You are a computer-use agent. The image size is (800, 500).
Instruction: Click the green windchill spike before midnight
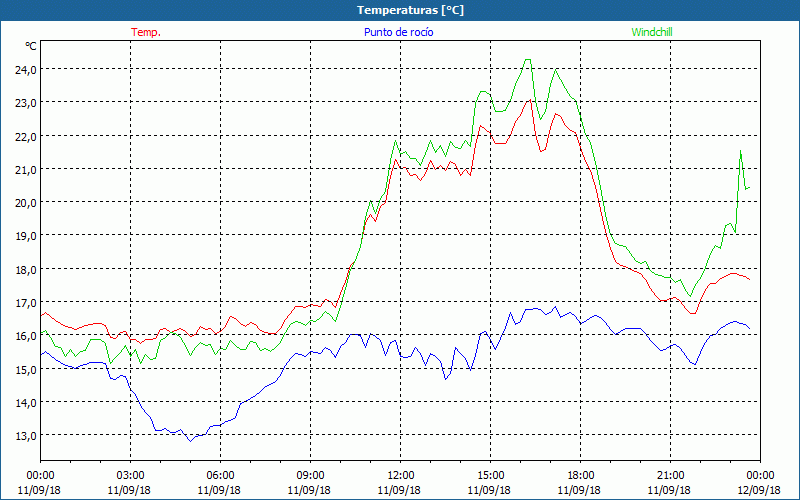click(740, 151)
